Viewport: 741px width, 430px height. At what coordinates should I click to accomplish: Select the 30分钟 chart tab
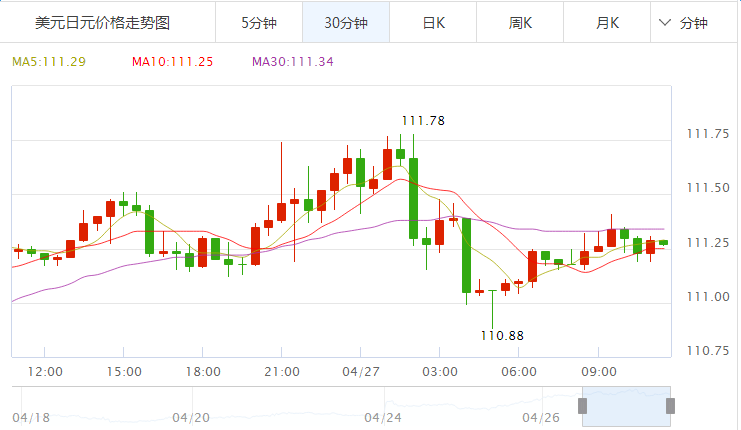tap(345, 22)
